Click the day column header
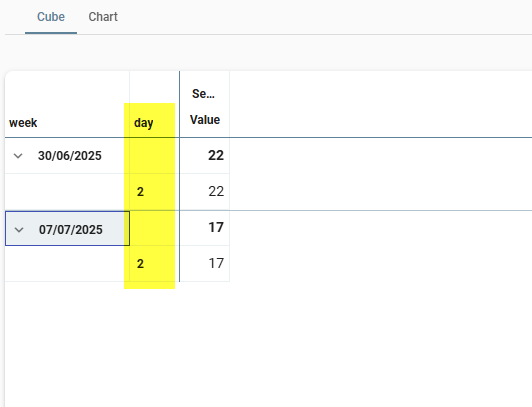 click(x=144, y=122)
